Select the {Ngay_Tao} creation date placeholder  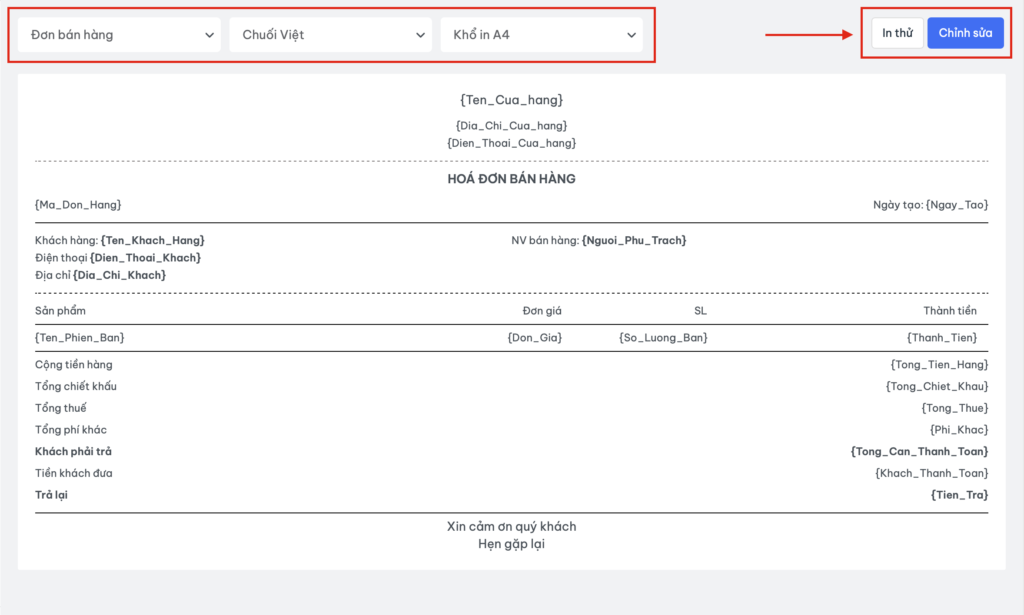(x=956, y=204)
